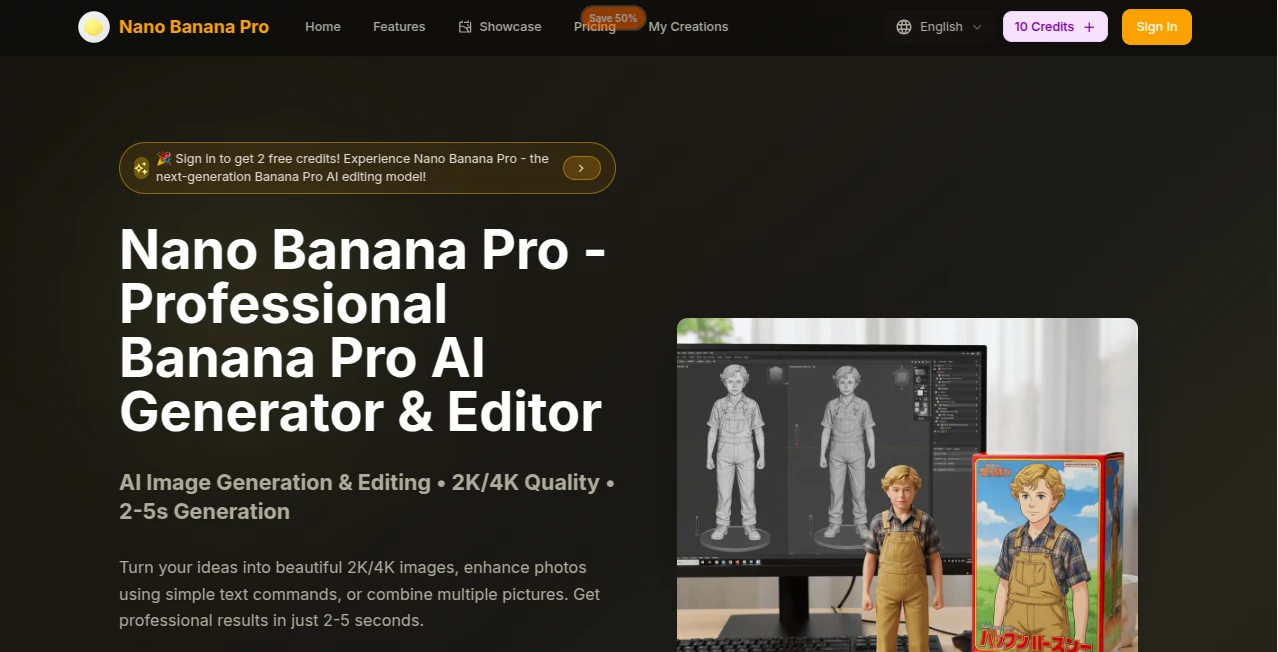Image resolution: width=1278 pixels, height=652 pixels.
Task: Open the promo banner details with the circle arrow
Action: [581, 168]
